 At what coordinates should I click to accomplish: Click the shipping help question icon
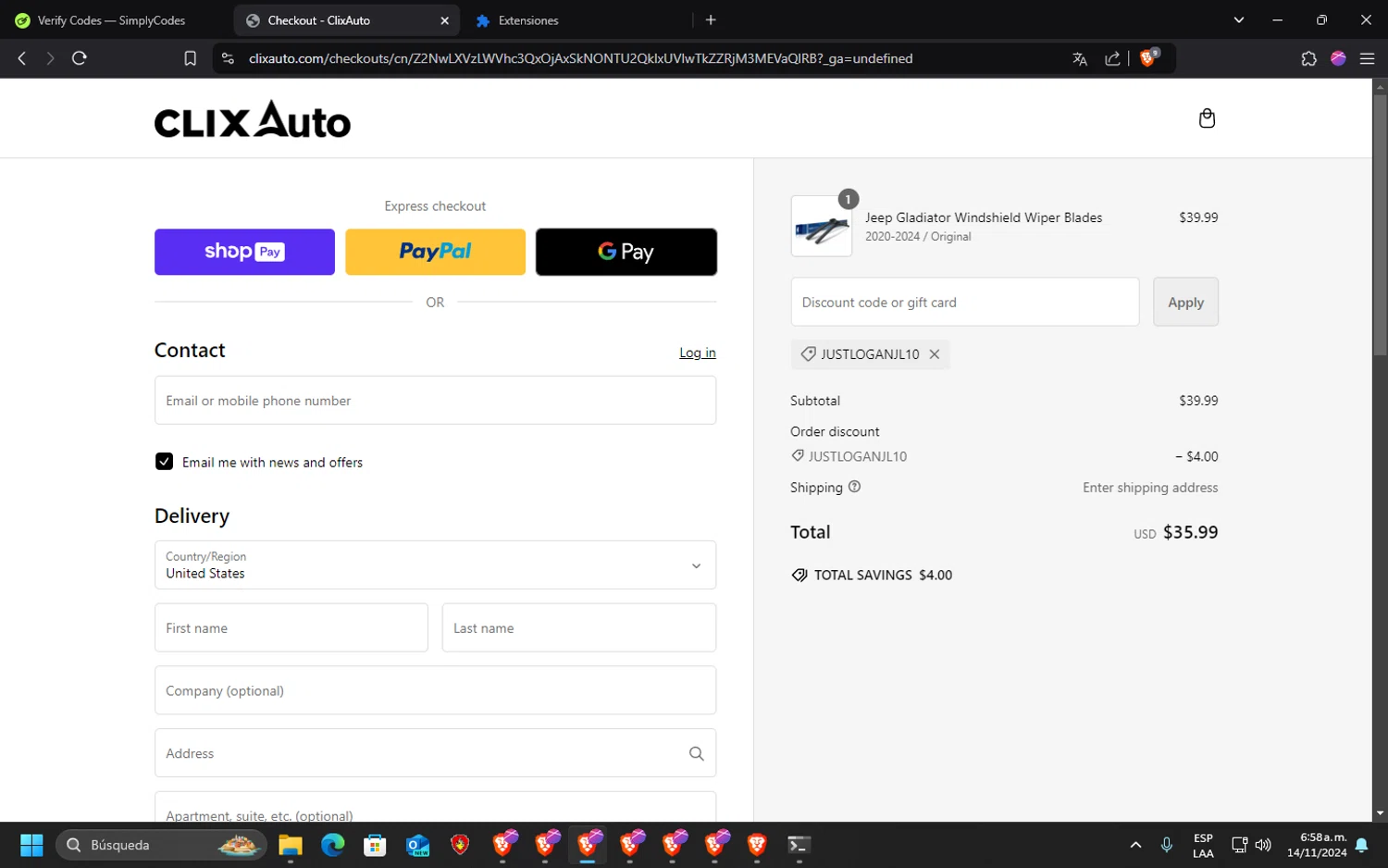click(854, 487)
